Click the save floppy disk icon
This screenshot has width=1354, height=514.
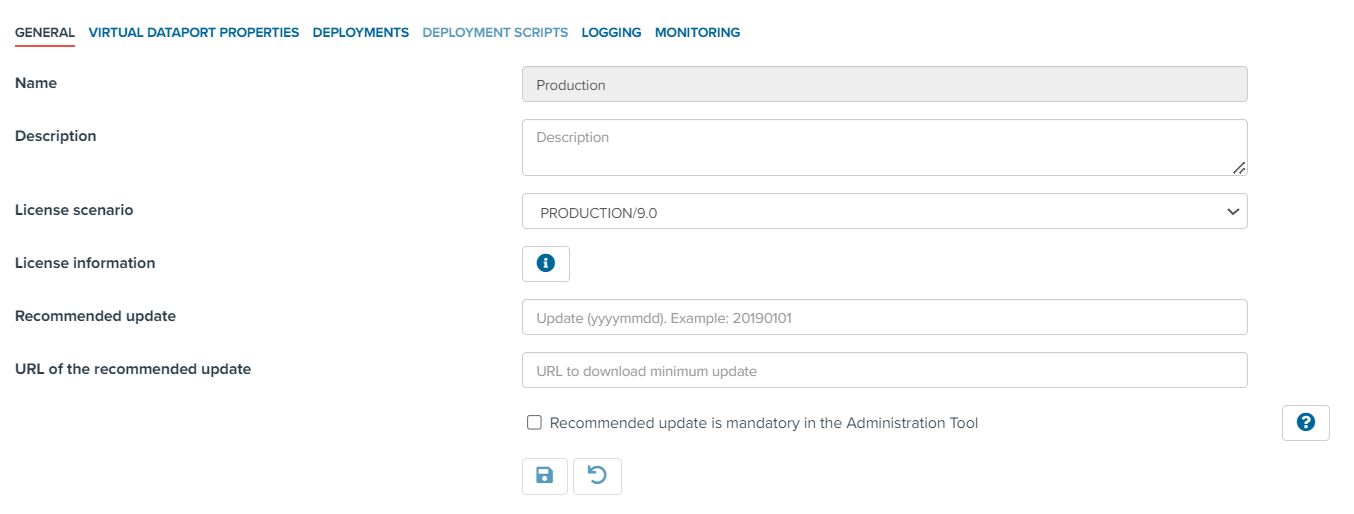(x=545, y=476)
